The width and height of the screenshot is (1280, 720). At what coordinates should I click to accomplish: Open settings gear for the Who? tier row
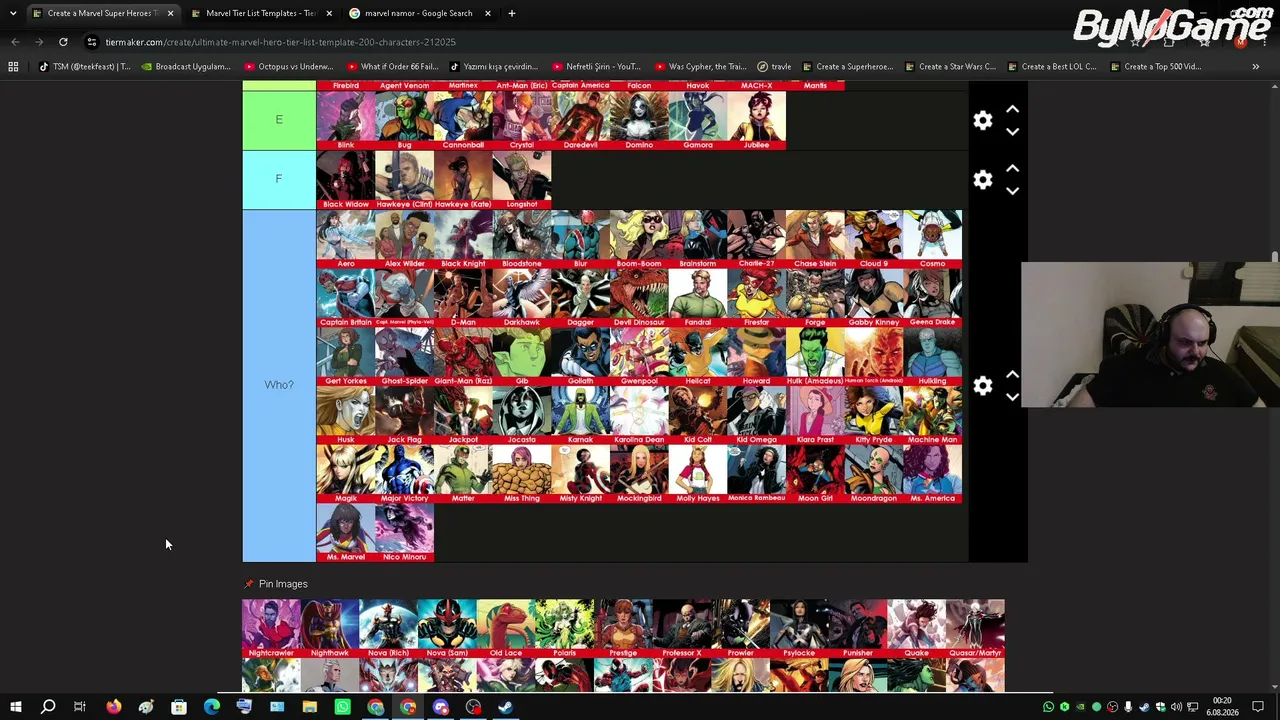point(983,386)
